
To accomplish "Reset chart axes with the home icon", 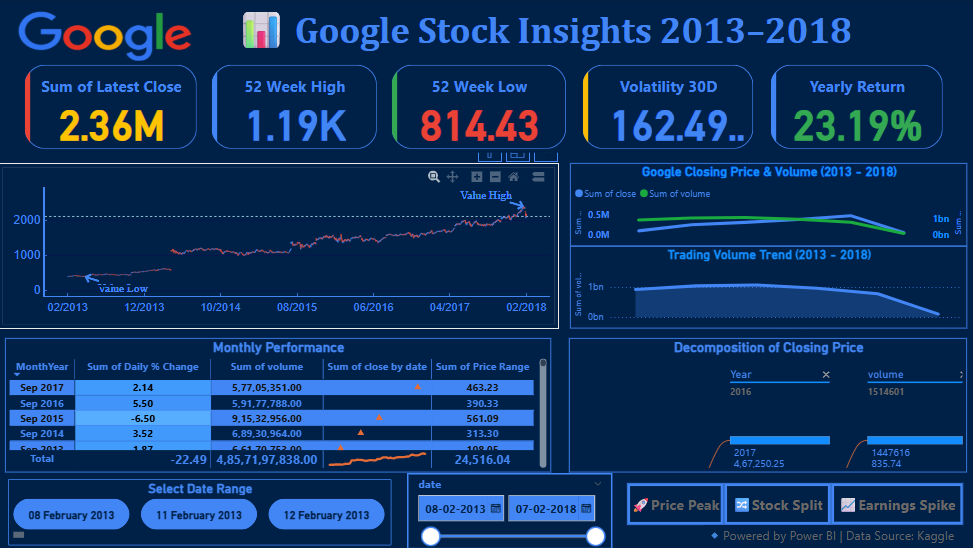I will (513, 177).
